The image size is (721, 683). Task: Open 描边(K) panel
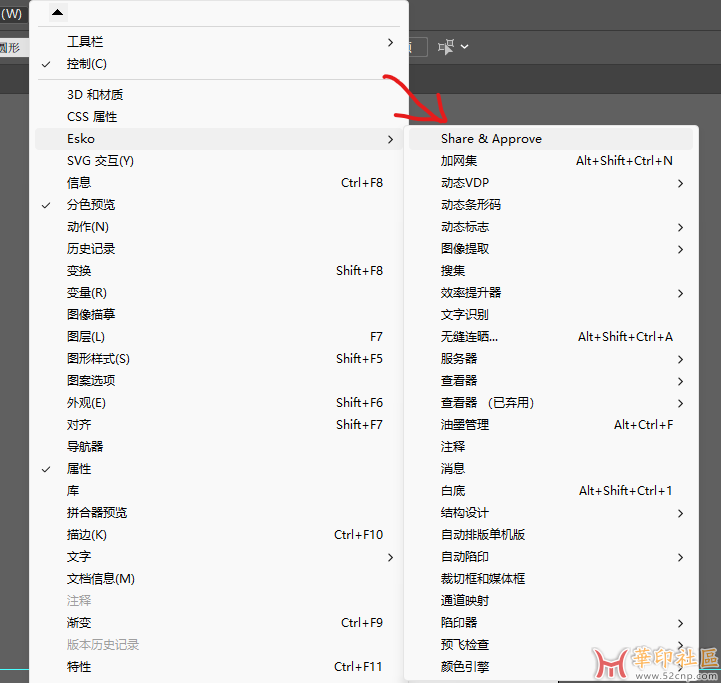219,534
